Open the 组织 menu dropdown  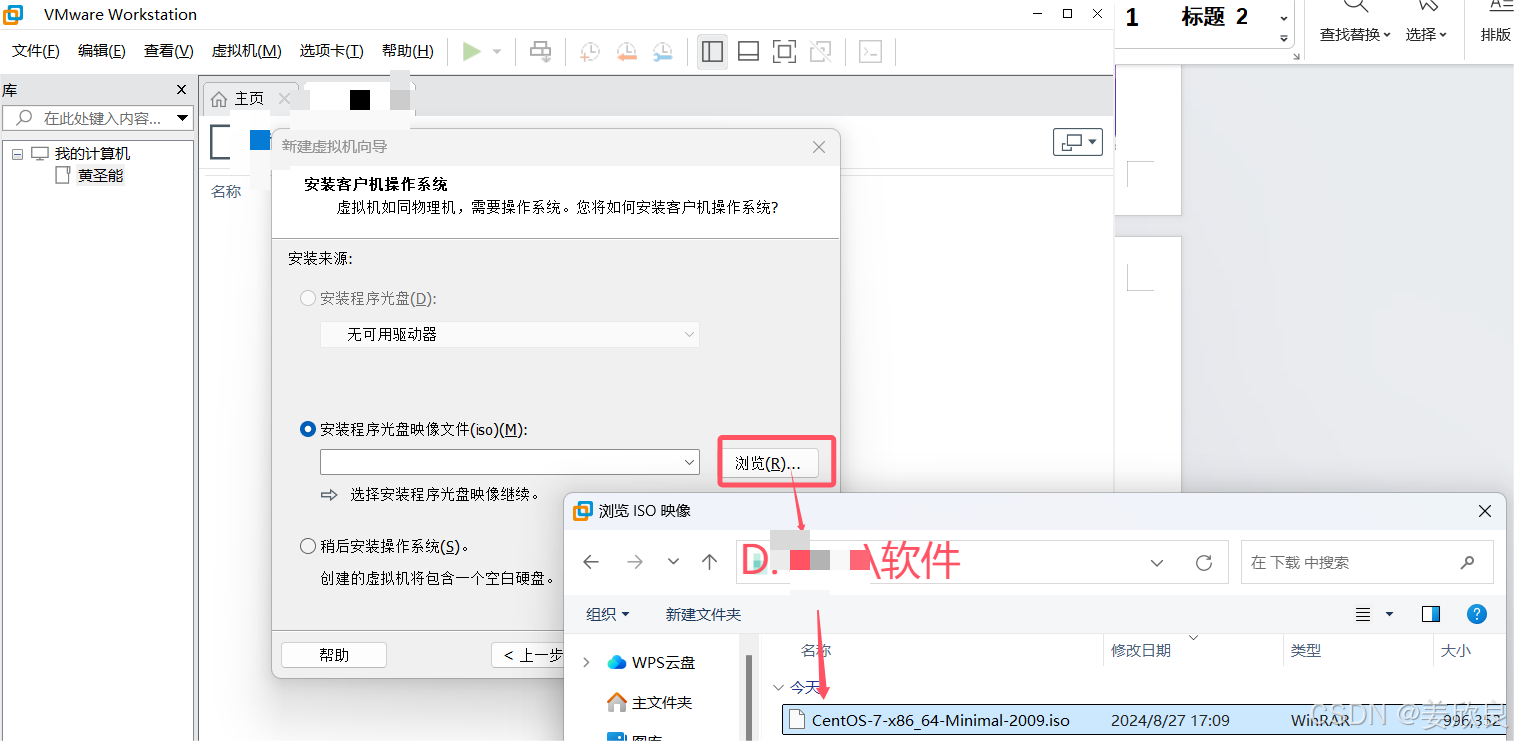coord(608,614)
